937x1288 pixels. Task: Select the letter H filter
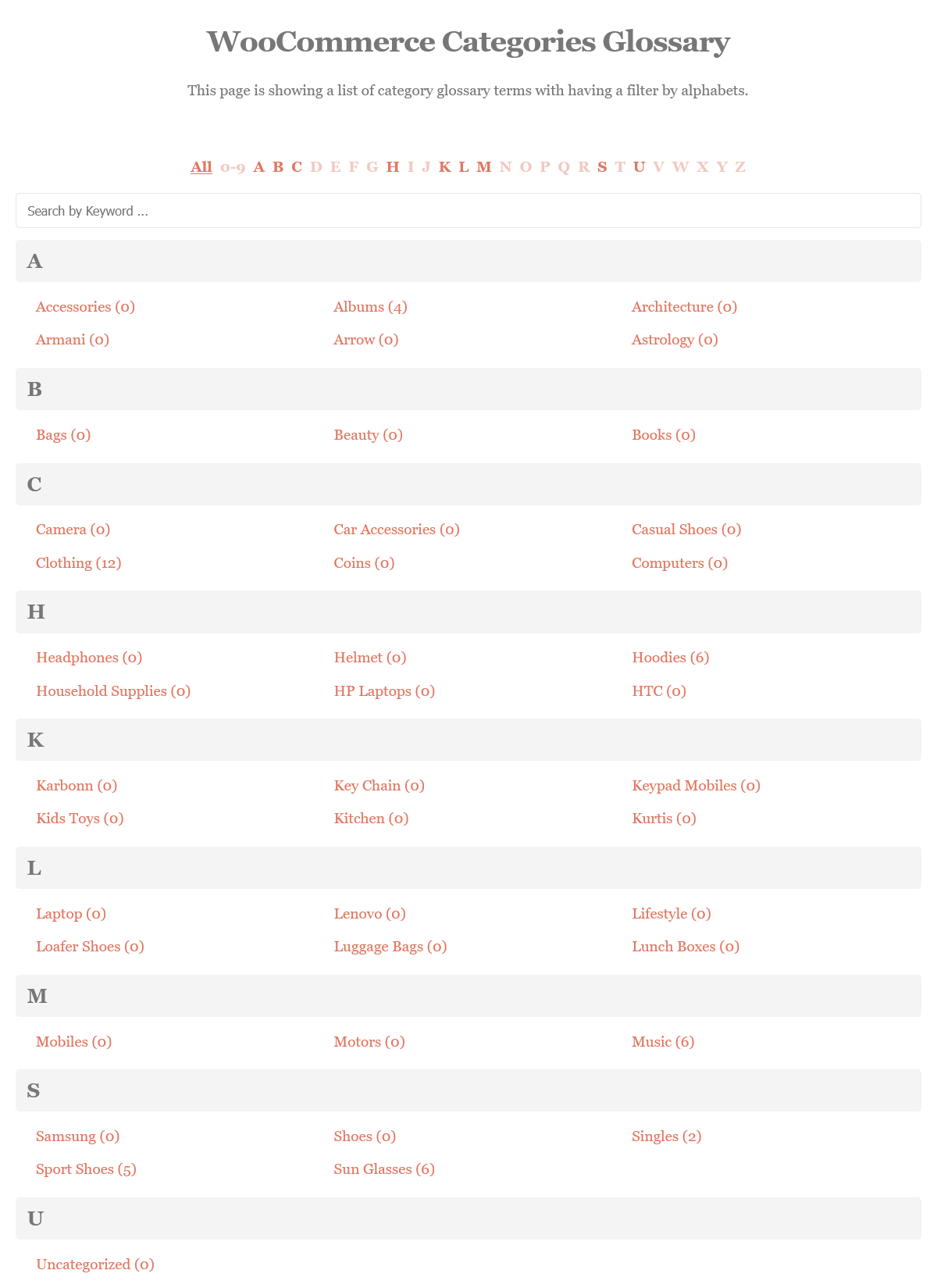(393, 166)
